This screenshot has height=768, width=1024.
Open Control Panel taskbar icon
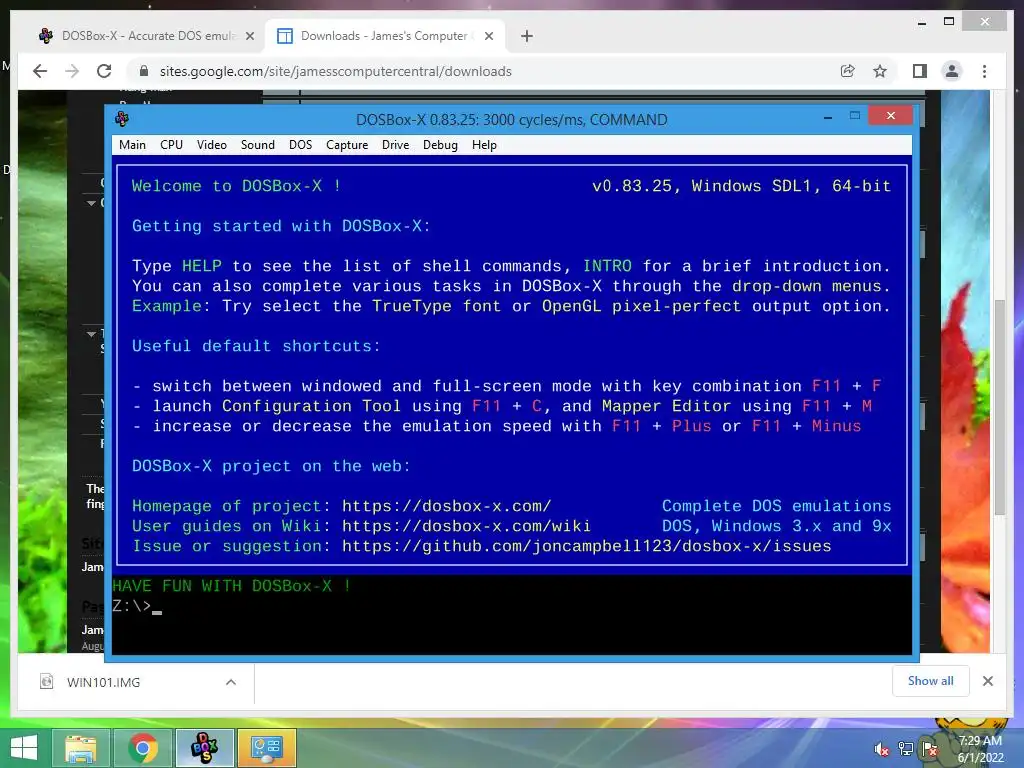266,748
